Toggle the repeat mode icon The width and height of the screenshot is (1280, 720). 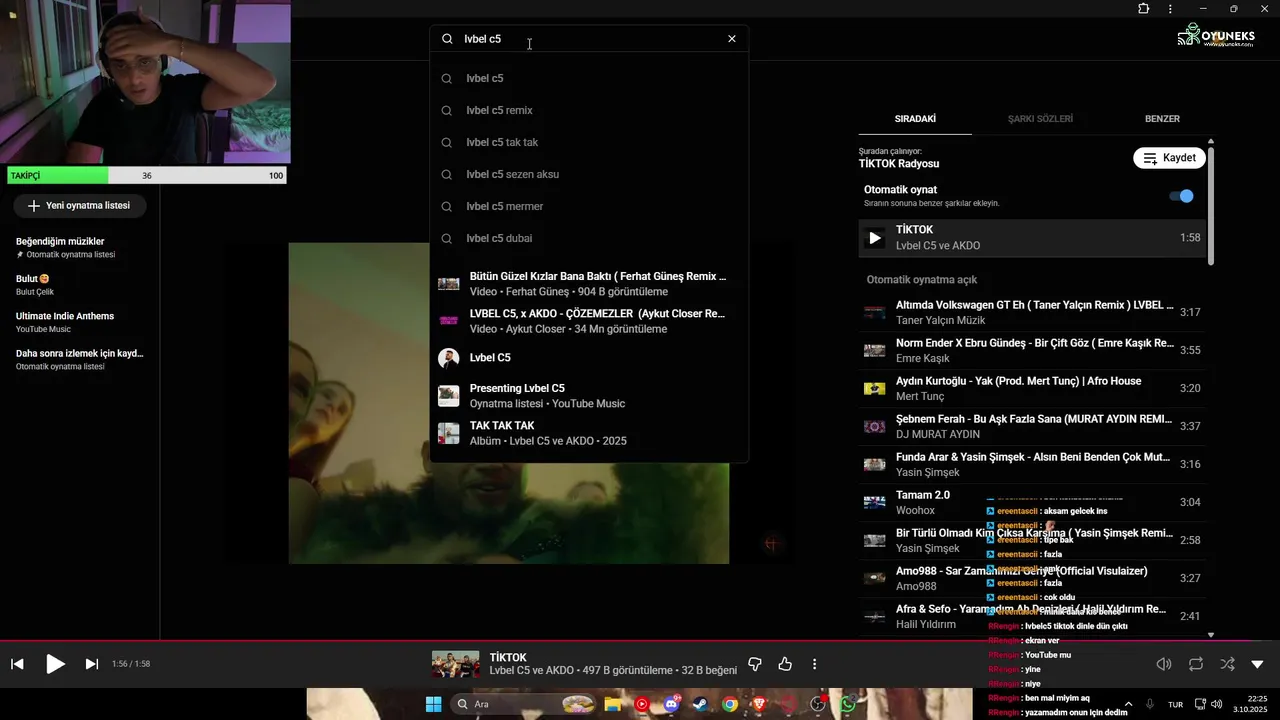(x=1196, y=664)
